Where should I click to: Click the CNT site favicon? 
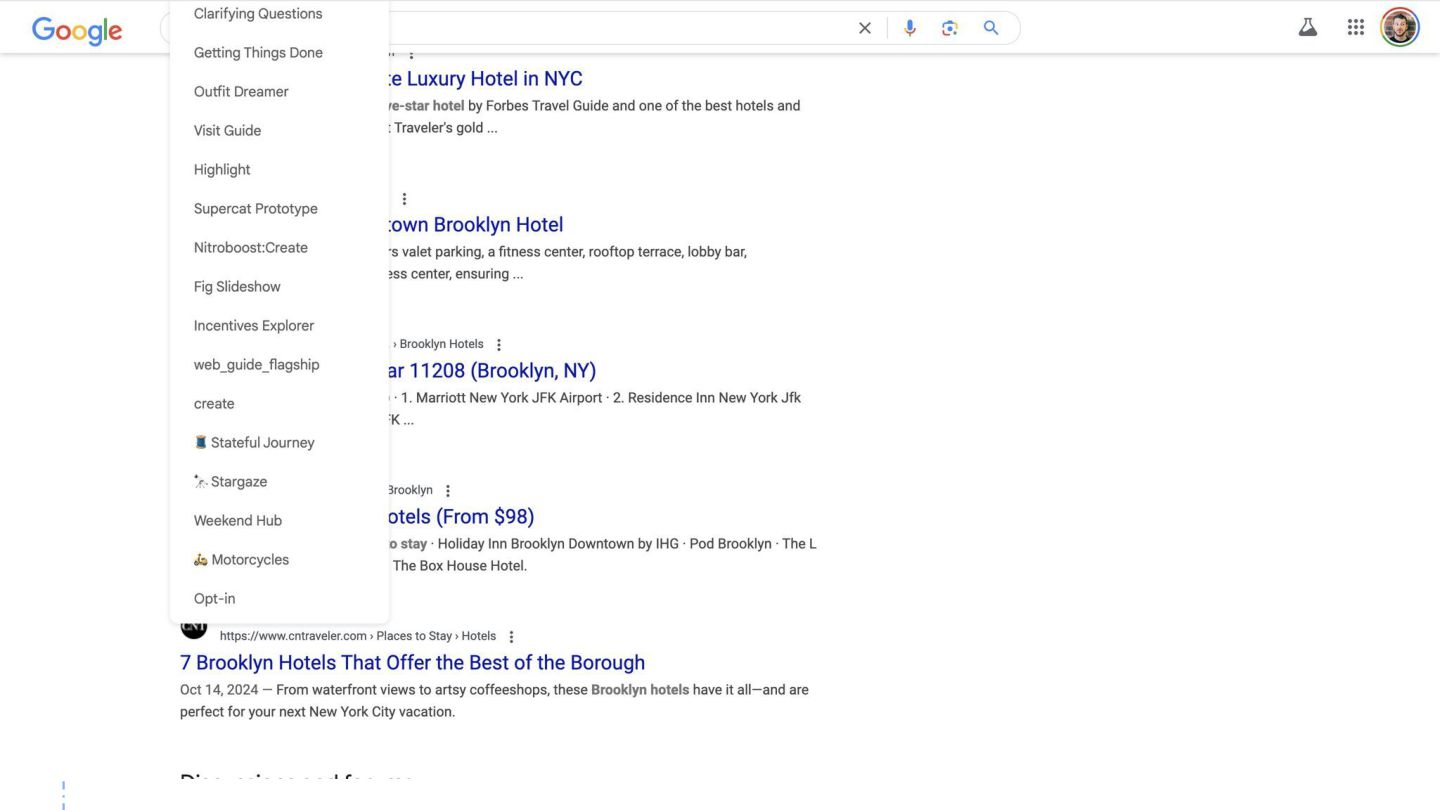pyautogui.click(x=193, y=629)
